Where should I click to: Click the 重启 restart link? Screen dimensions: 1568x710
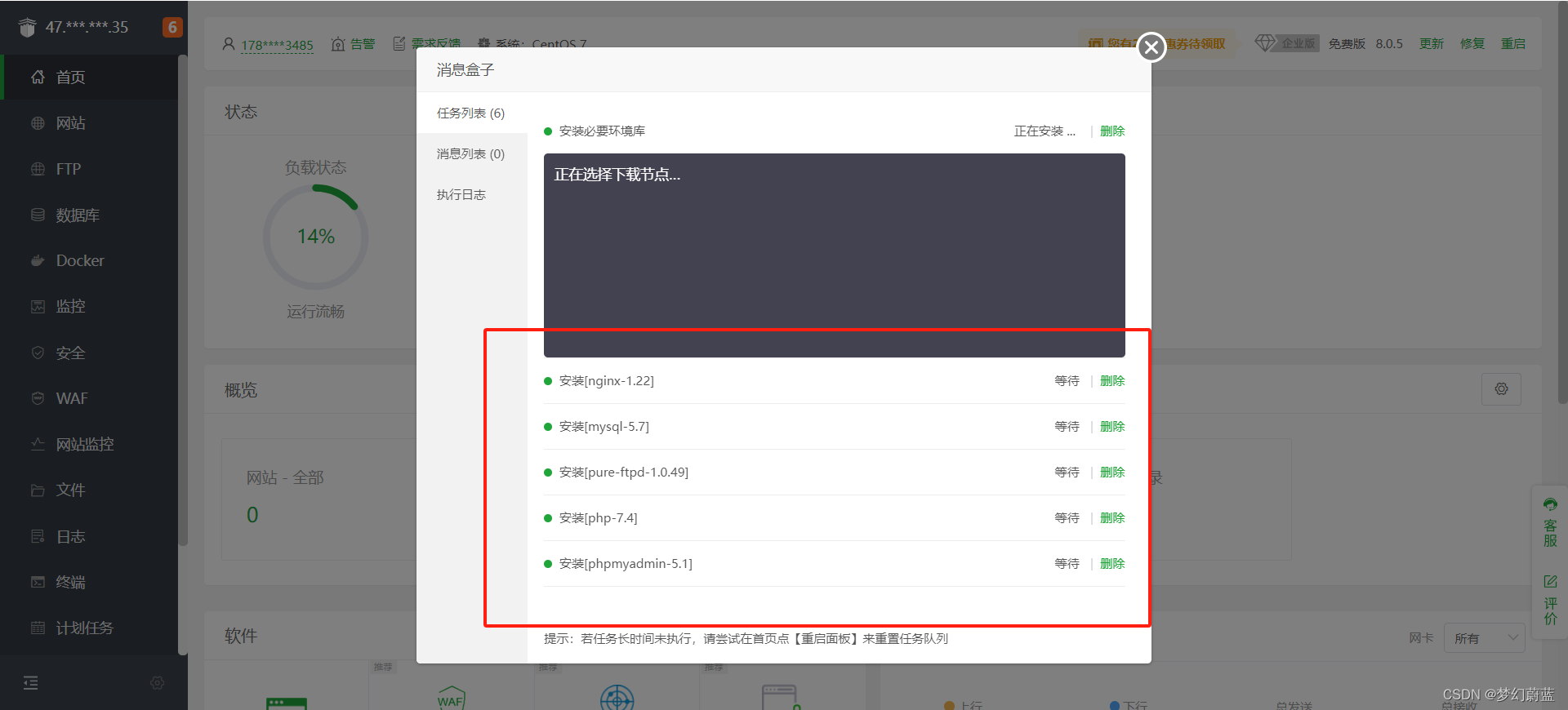coord(1513,44)
